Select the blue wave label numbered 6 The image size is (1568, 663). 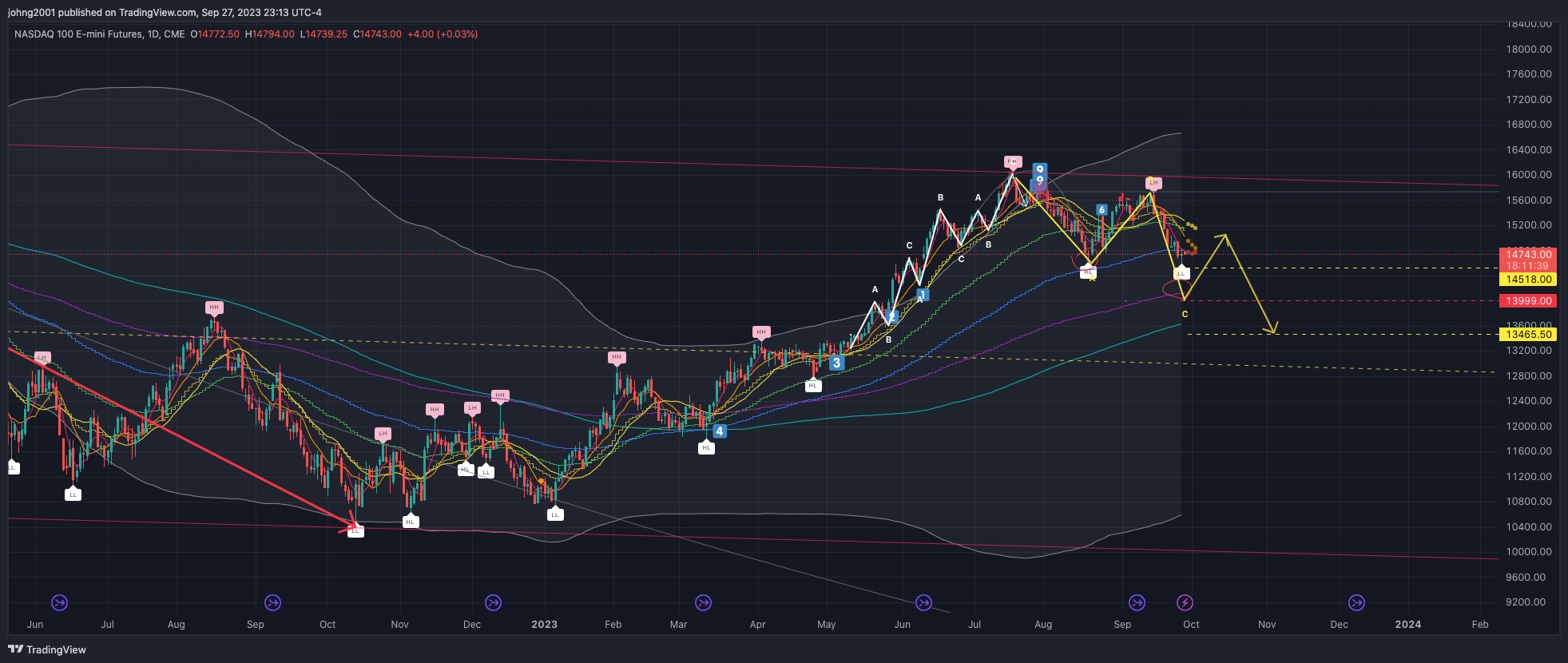[1102, 210]
